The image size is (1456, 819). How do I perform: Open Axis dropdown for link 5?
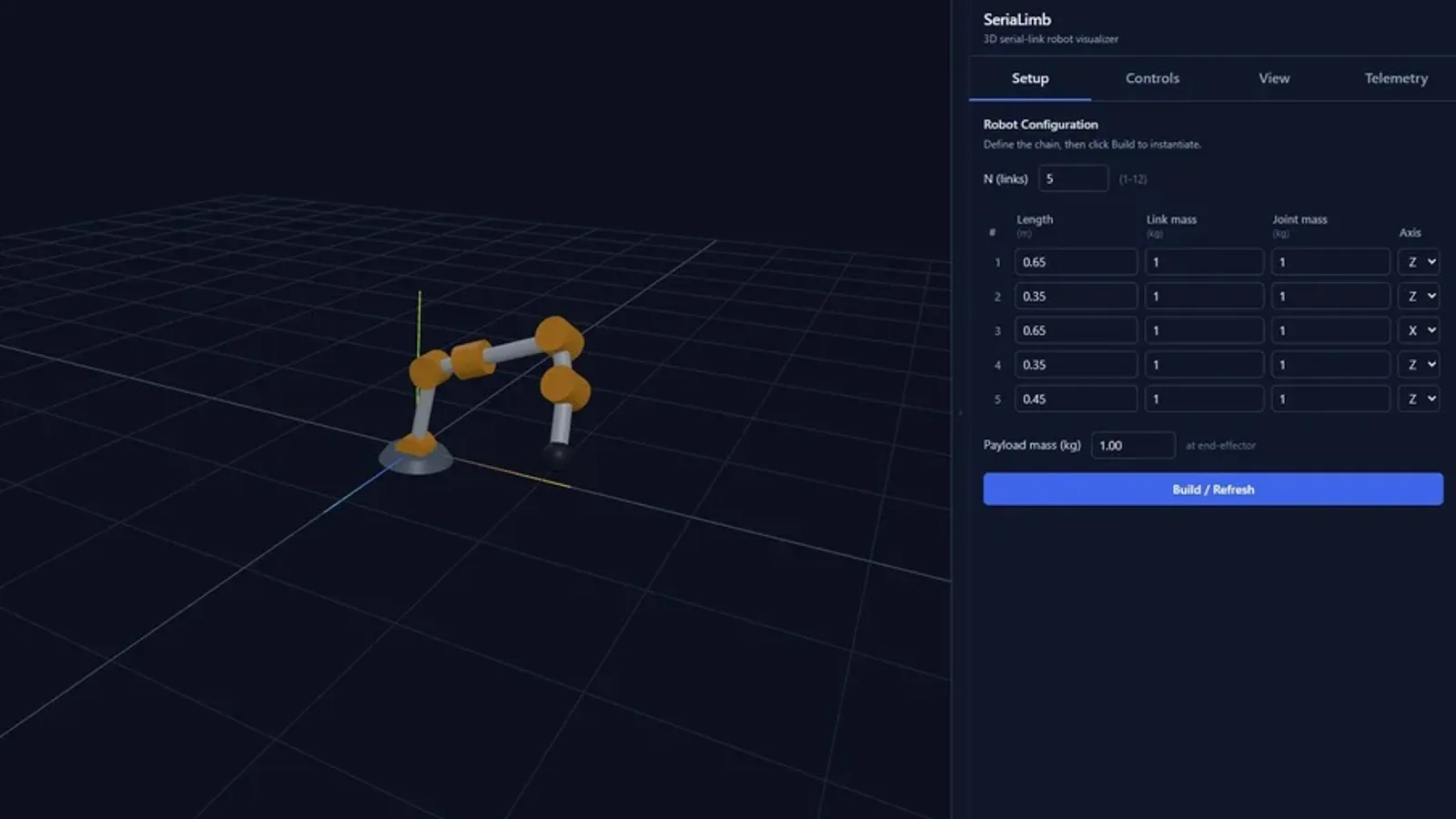coord(1419,399)
